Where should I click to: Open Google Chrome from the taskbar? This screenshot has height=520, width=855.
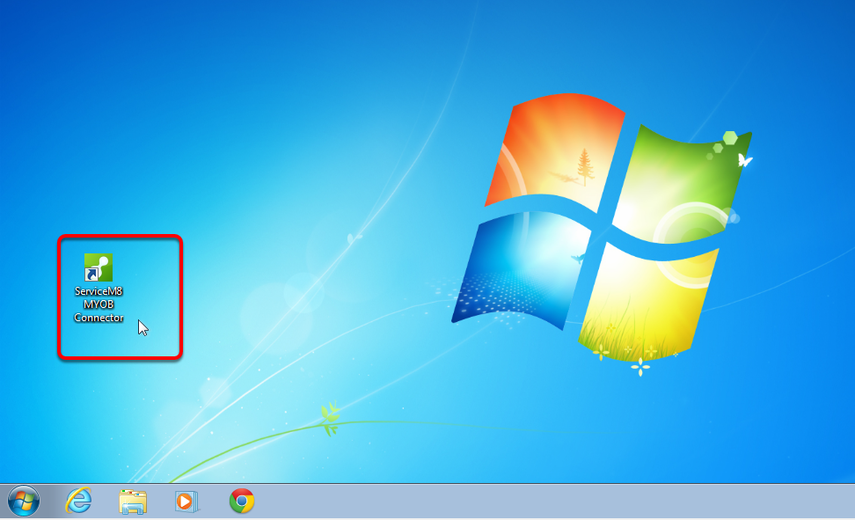[242, 501]
